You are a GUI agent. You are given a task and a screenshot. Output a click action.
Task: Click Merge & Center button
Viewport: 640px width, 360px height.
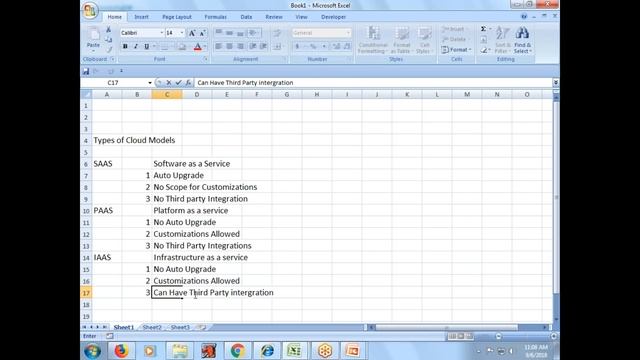coord(278,47)
